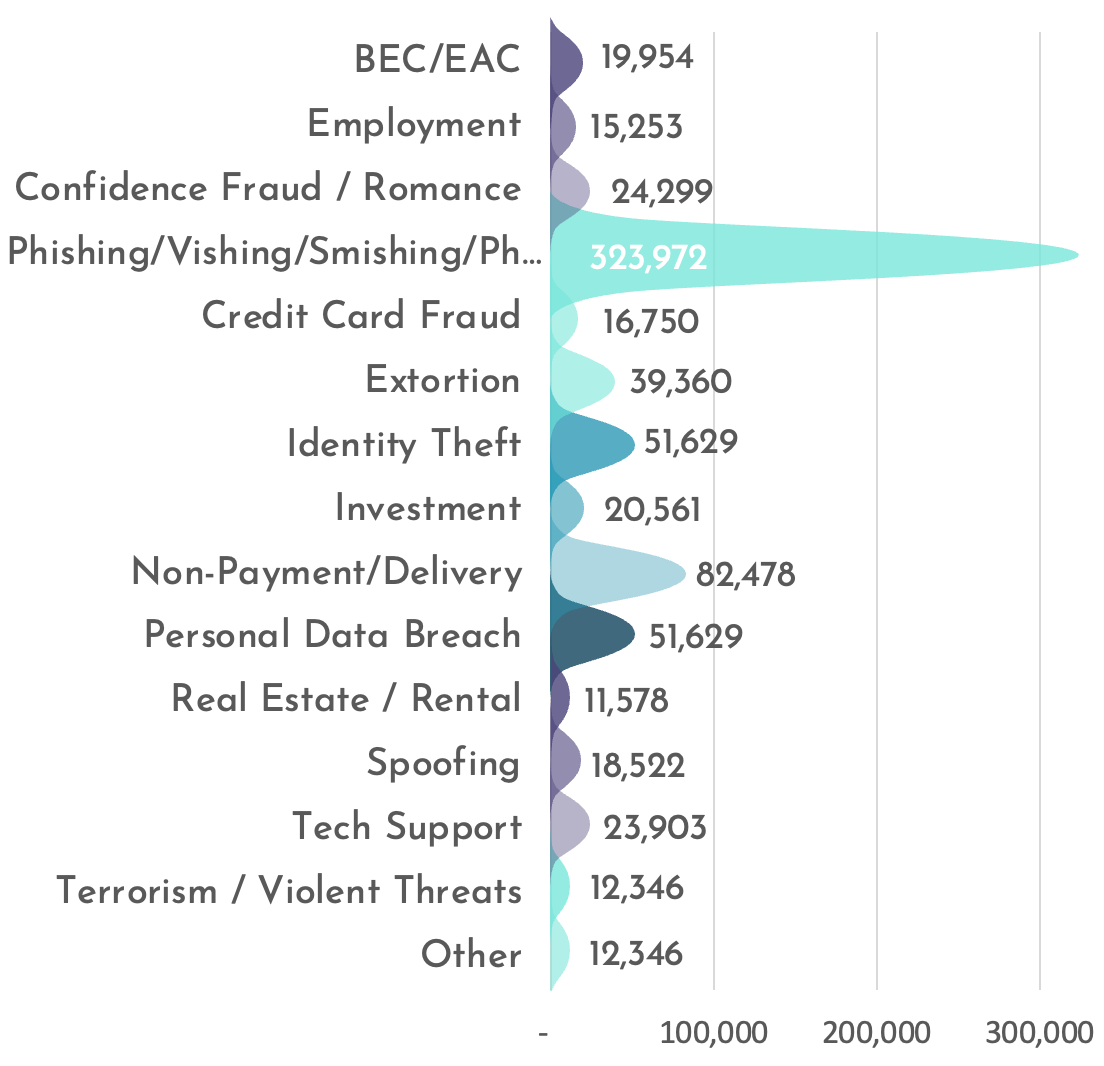Select the Extortion category label
The width and height of the screenshot is (1104, 1066).
tap(442, 380)
